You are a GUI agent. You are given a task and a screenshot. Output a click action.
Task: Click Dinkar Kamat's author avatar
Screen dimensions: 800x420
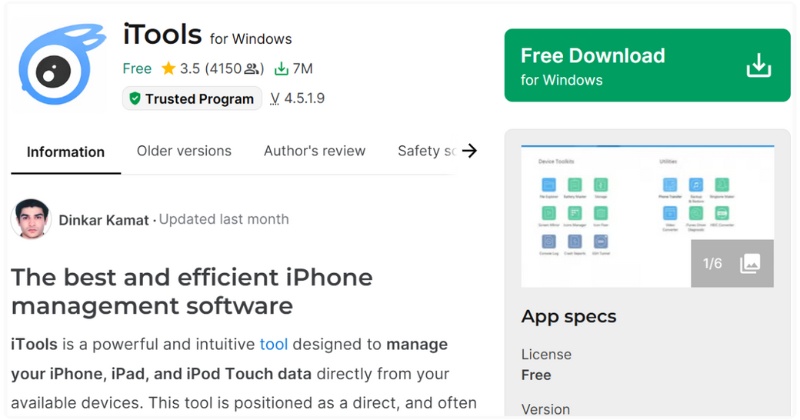31,219
